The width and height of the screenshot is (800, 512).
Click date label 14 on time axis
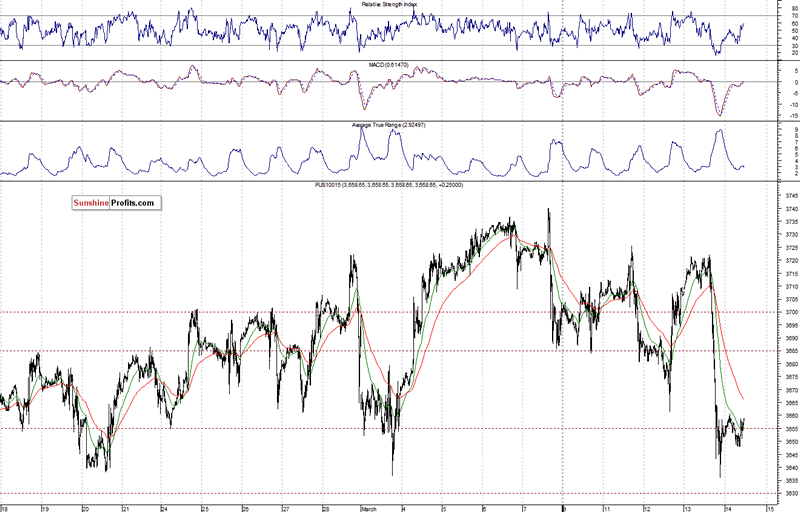coord(728,508)
